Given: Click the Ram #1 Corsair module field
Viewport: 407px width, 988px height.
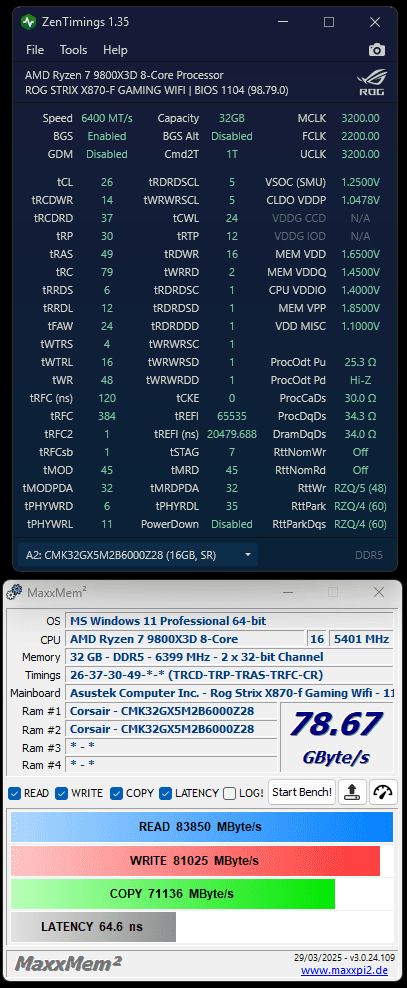Looking at the screenshot, I should tap(171, 711).
